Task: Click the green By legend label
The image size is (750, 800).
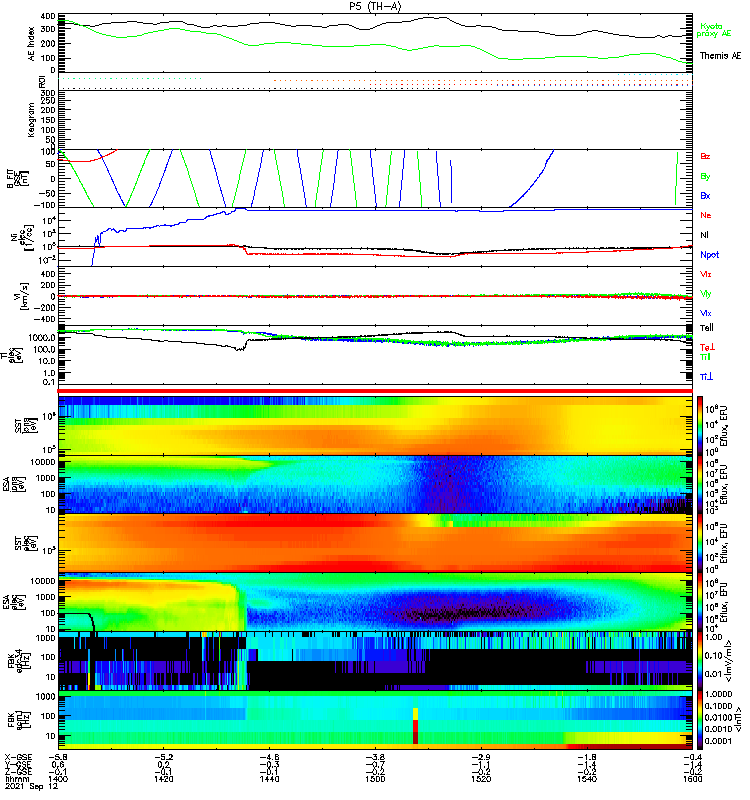Action: (705, 176)
